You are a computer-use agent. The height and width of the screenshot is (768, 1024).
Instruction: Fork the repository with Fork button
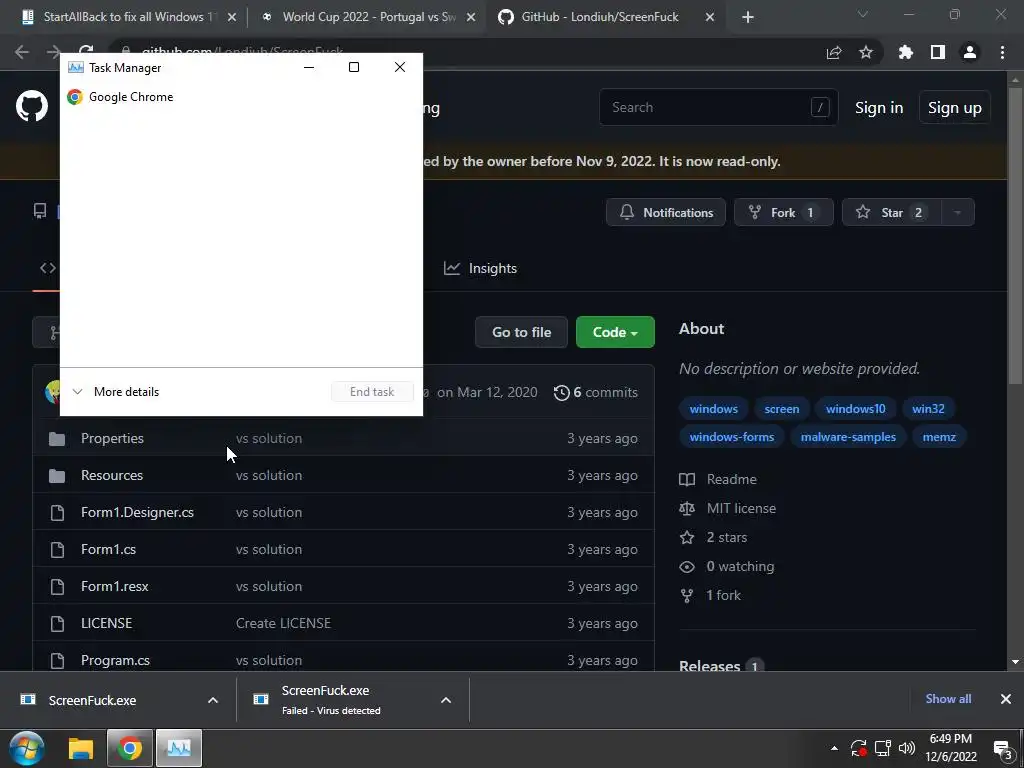click(784, 212)
